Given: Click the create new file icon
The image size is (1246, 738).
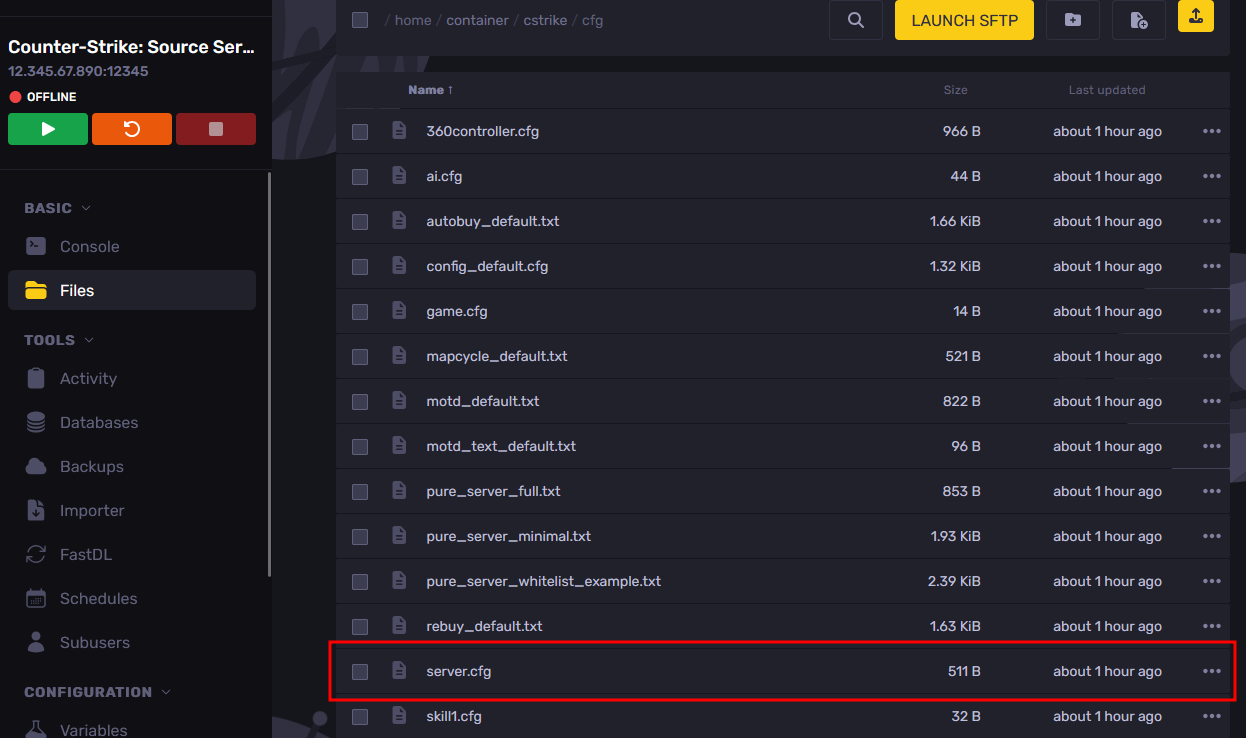Looking at the screenshot, I should click(1138, 20).
